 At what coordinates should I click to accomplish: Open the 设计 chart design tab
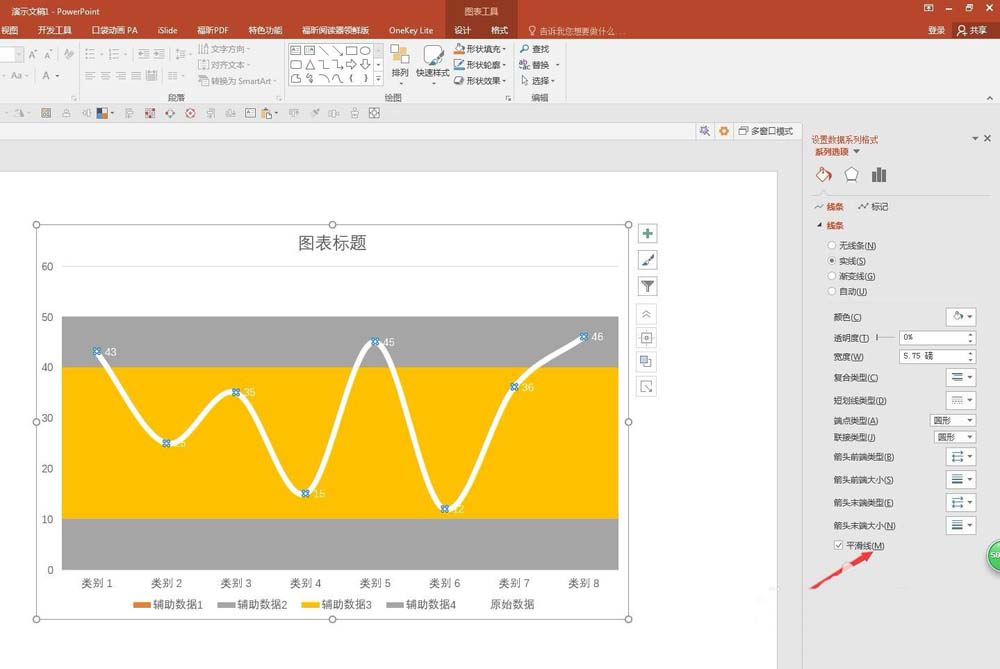click(462, 30)
